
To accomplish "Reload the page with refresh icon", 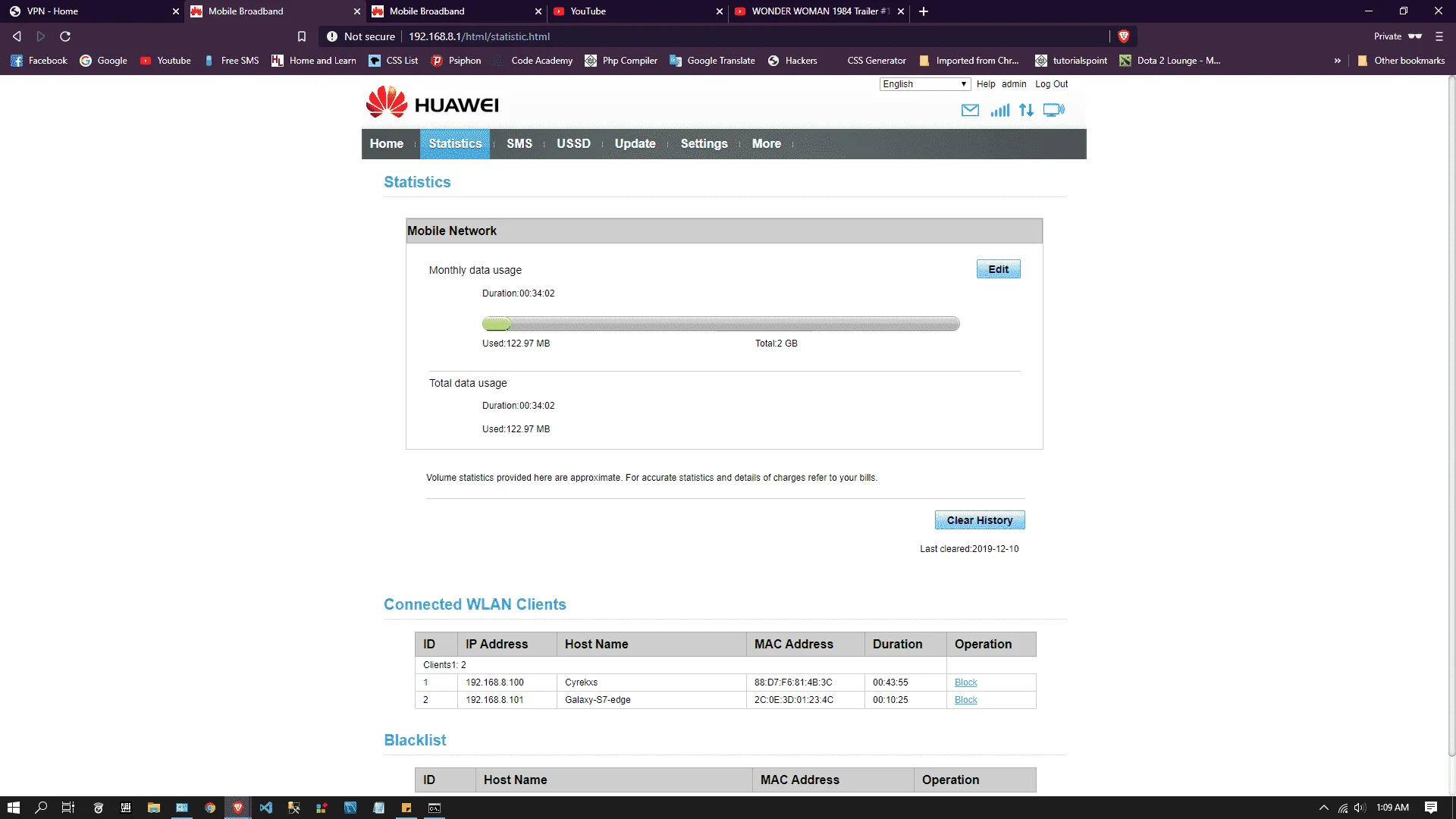I will 65,36.
